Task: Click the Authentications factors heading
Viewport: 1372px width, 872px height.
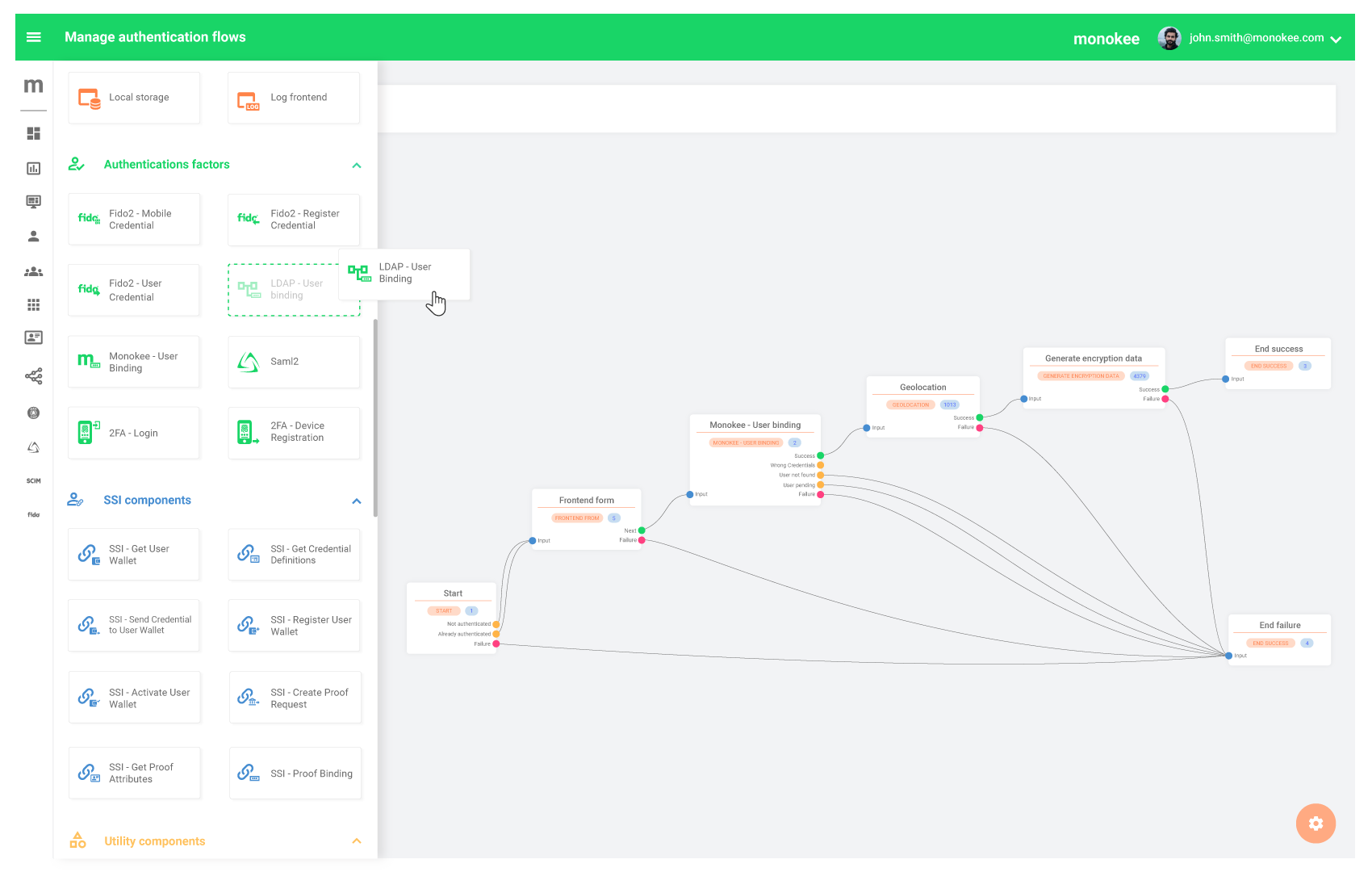Action: [167, 165]
